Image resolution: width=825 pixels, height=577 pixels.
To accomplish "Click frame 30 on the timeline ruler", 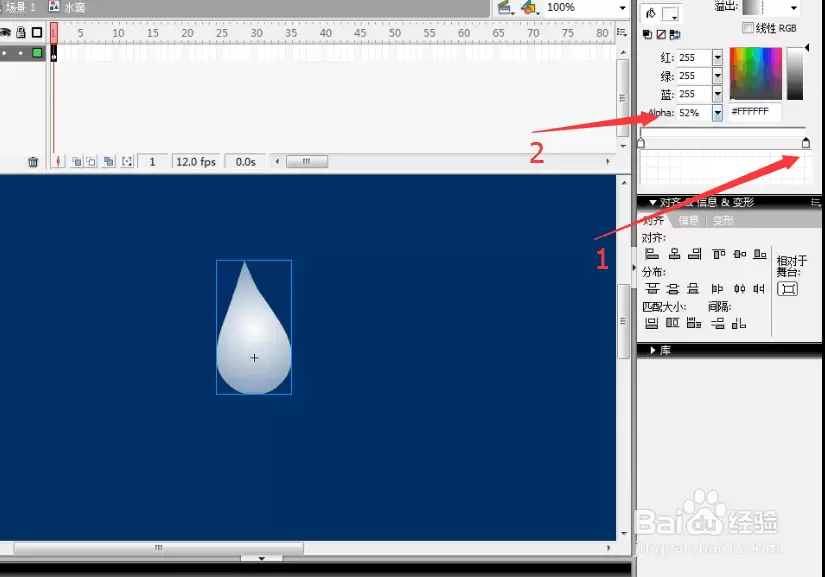I will click(256, 33).
